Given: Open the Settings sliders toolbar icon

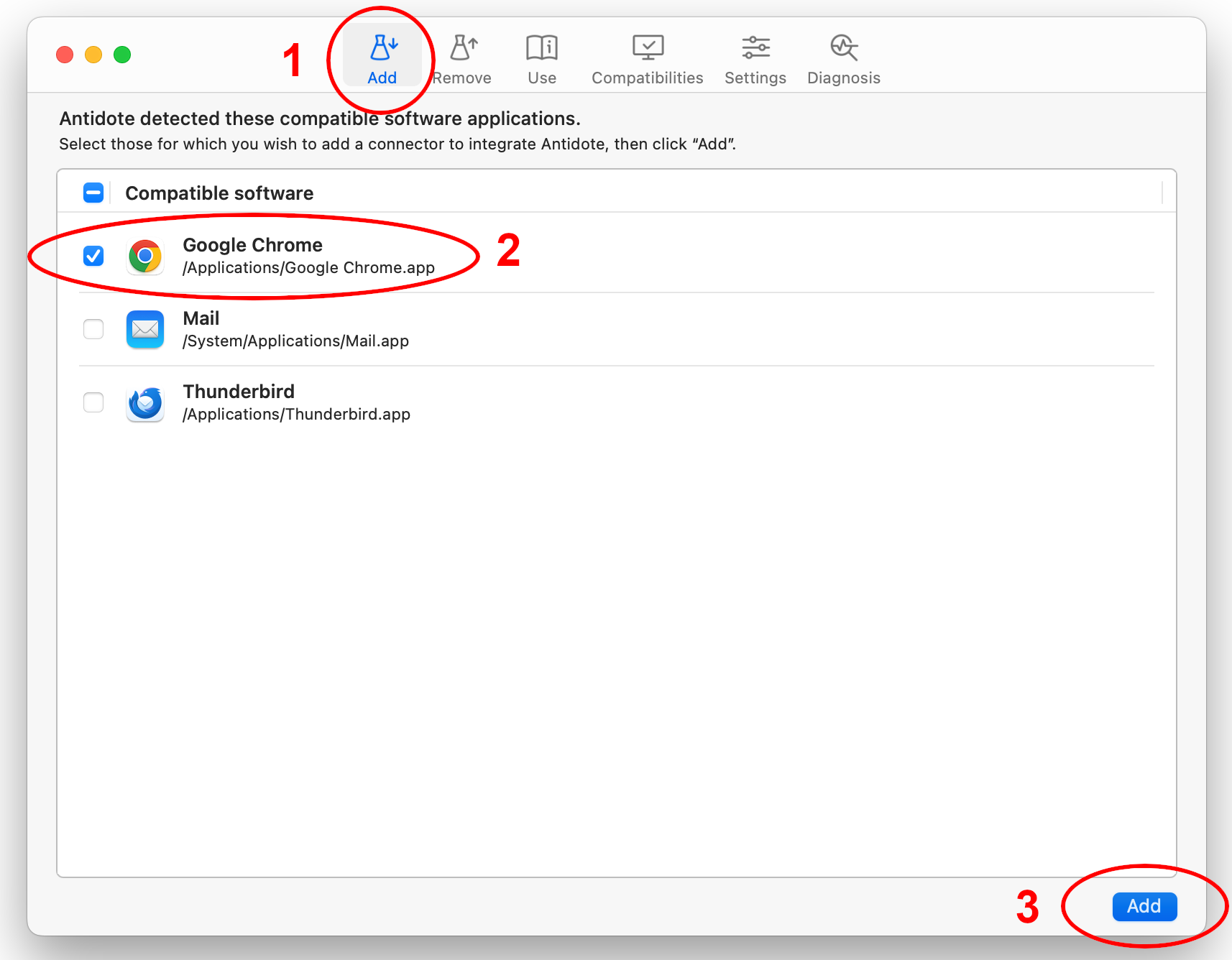Looking at the screenshot, I should pos(755,59).
